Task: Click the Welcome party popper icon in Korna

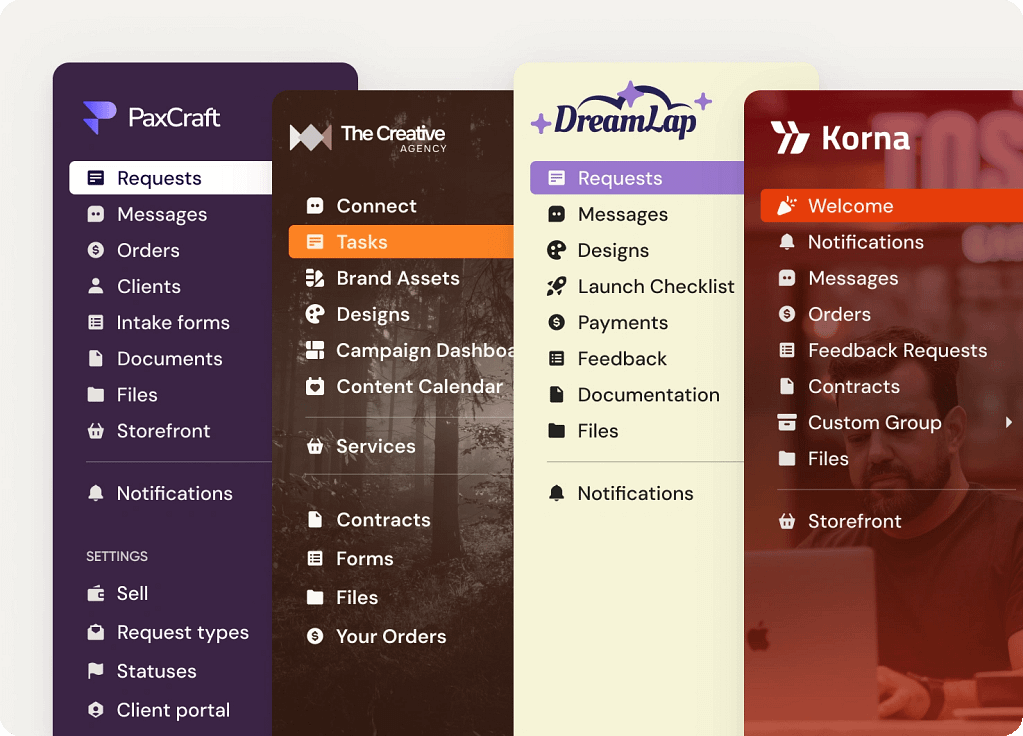Action: [787, 206]
